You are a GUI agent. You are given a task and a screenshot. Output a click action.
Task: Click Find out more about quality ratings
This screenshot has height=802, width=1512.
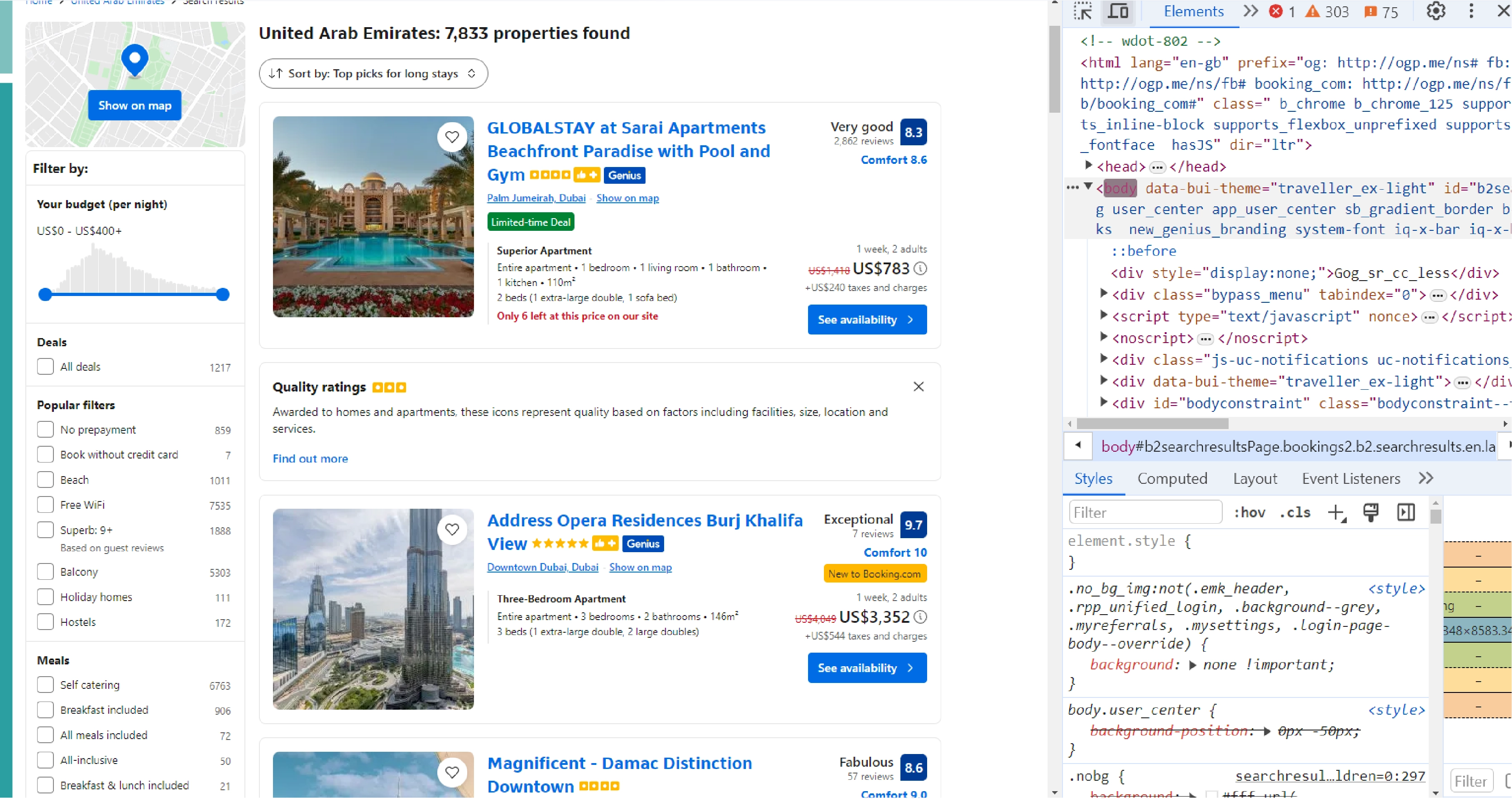pyautogui.click(x=310, y=458)
